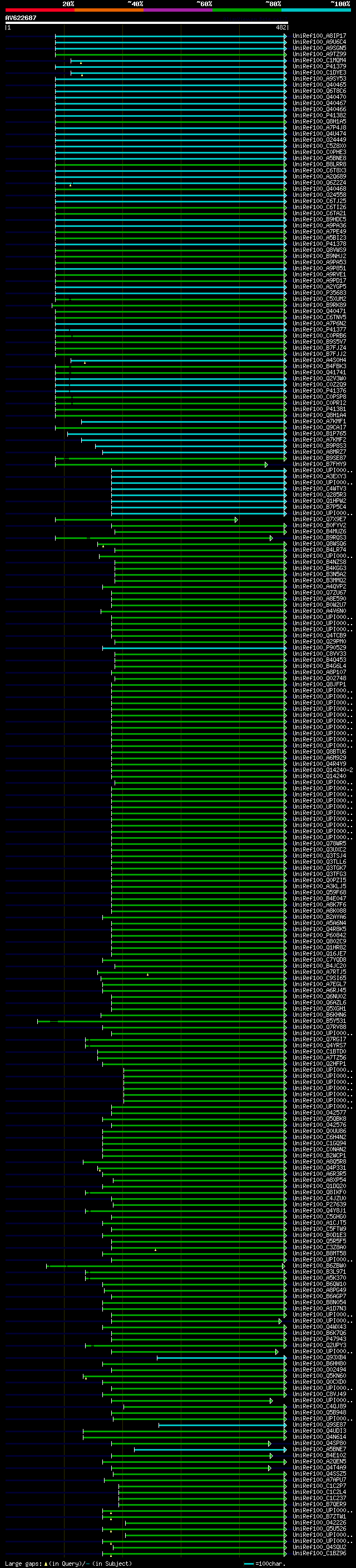Select hit label UniRef100_Q2V3W0
356x1568 pixels.
point(319,379)
